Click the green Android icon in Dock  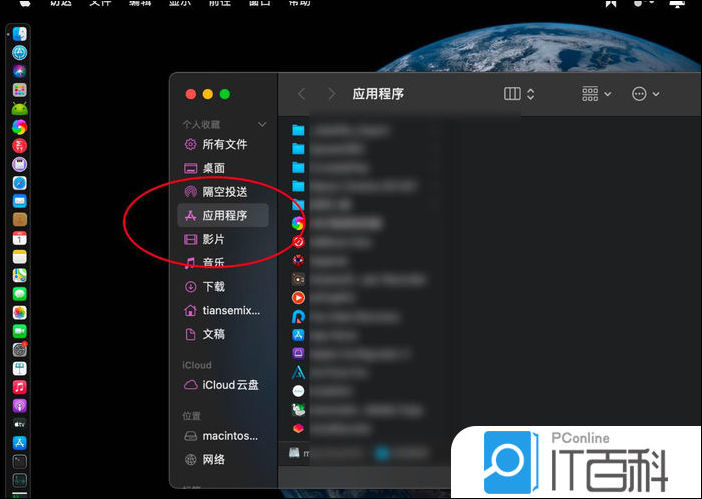click(19, 108)
